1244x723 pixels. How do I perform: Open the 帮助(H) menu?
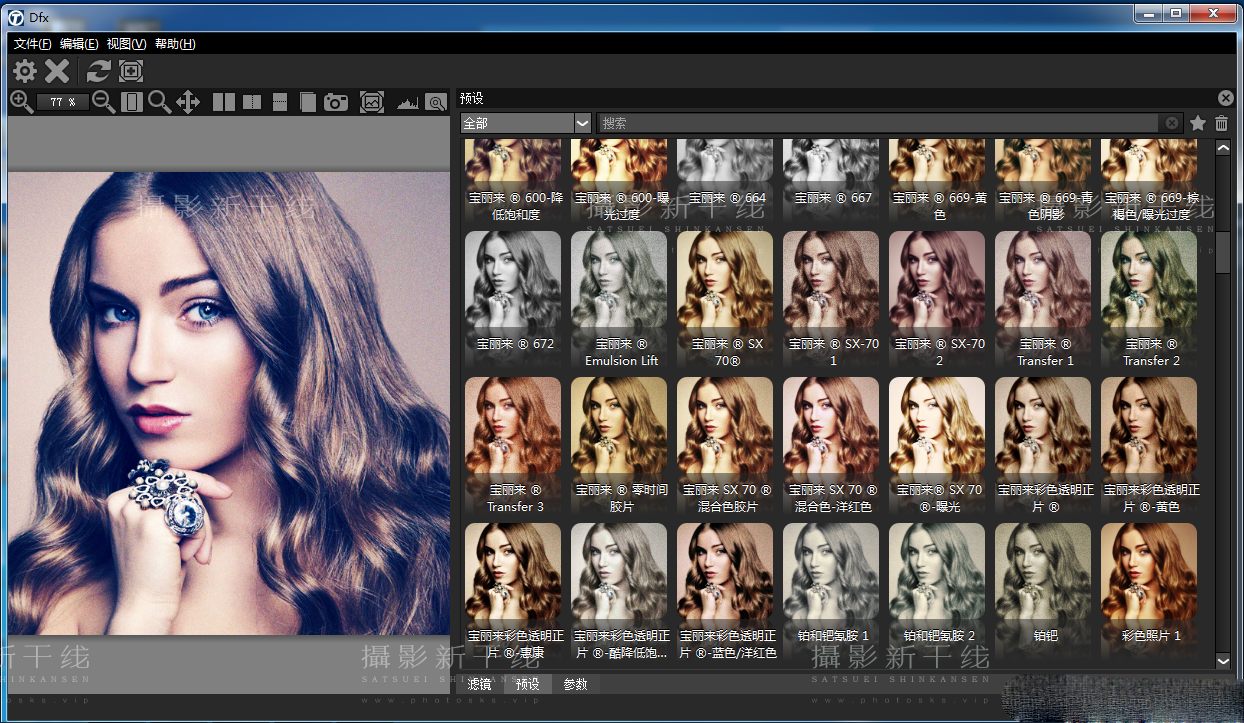pos(175,44)
